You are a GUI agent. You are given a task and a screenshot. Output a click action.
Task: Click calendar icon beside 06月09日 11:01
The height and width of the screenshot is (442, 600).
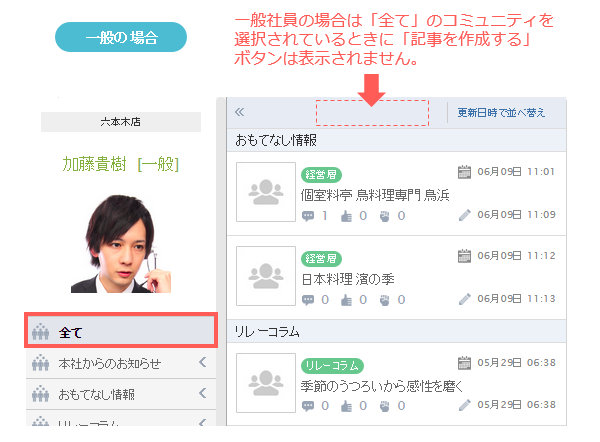pos(464,172)
